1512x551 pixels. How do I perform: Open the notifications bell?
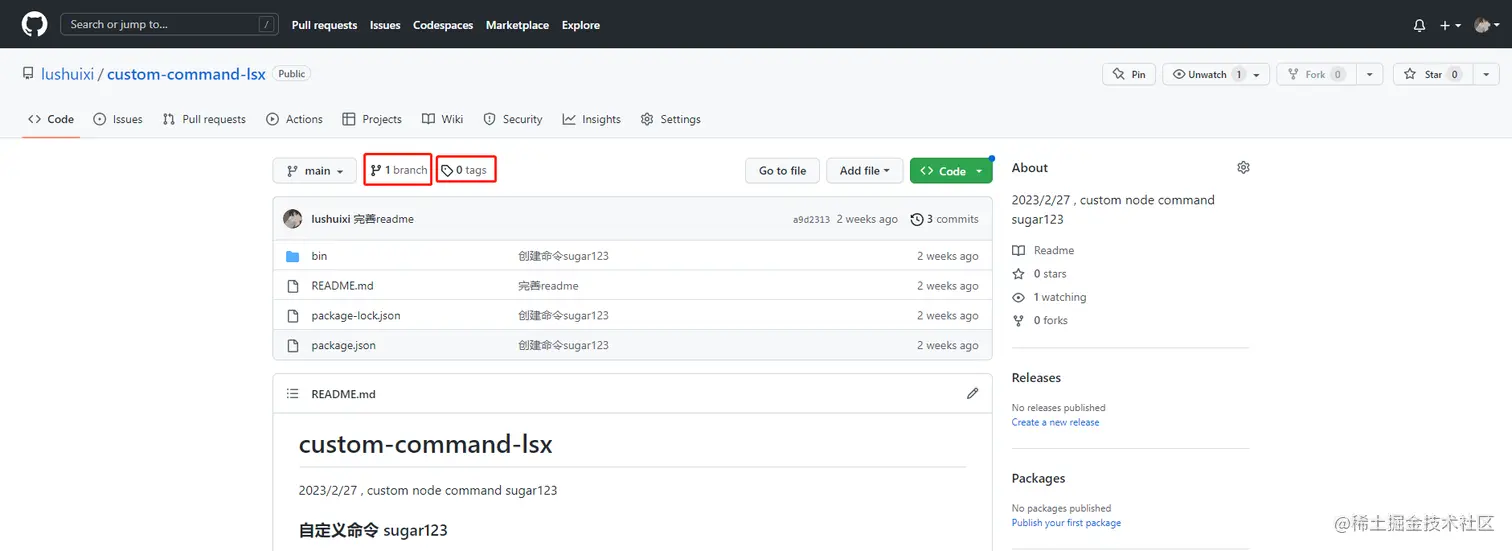point(1419,25)
